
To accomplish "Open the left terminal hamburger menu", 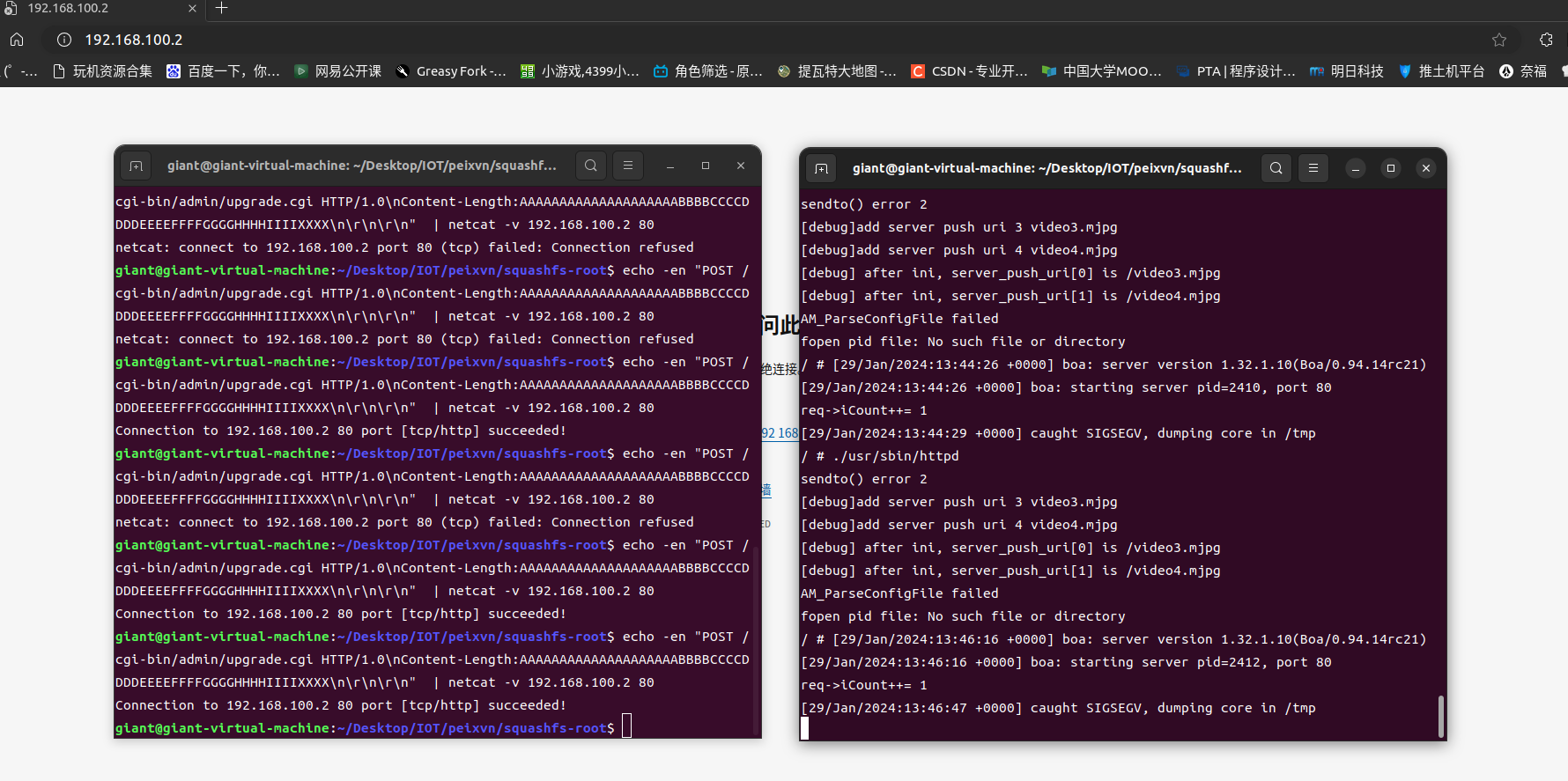I will tap(628, 166).
